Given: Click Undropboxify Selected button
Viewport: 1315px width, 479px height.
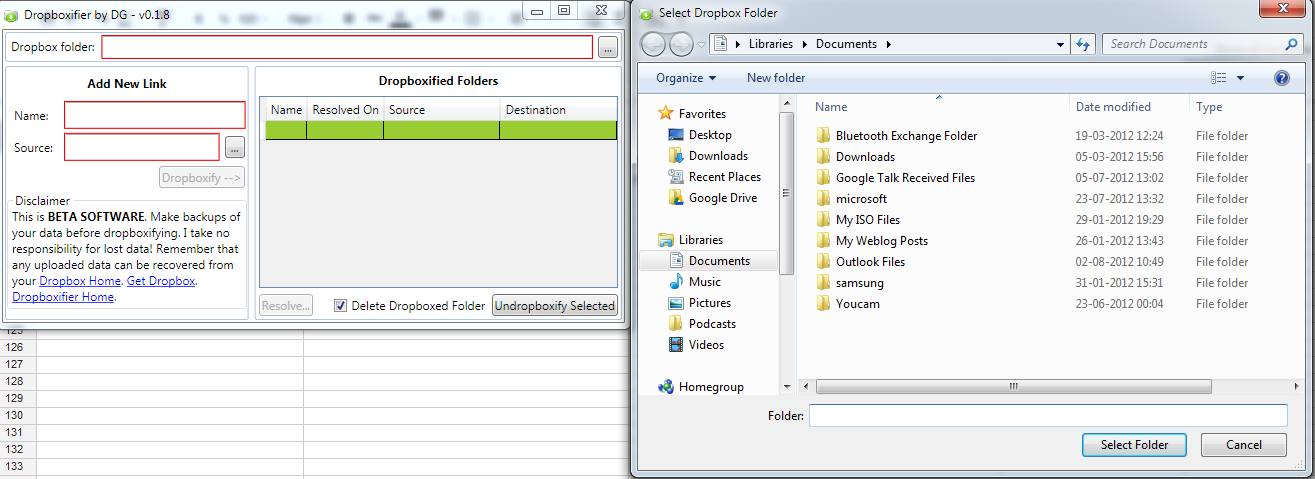Looking at the screenshot, I should (555, 306).
